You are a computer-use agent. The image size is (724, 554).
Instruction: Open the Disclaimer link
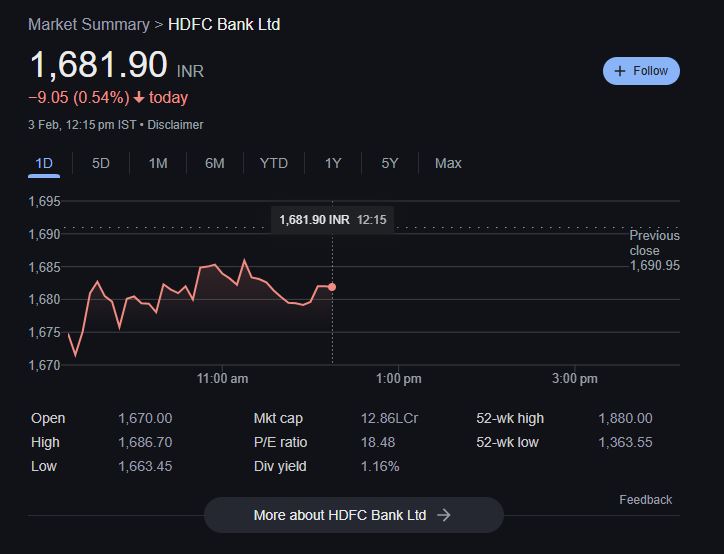point(175,125)
